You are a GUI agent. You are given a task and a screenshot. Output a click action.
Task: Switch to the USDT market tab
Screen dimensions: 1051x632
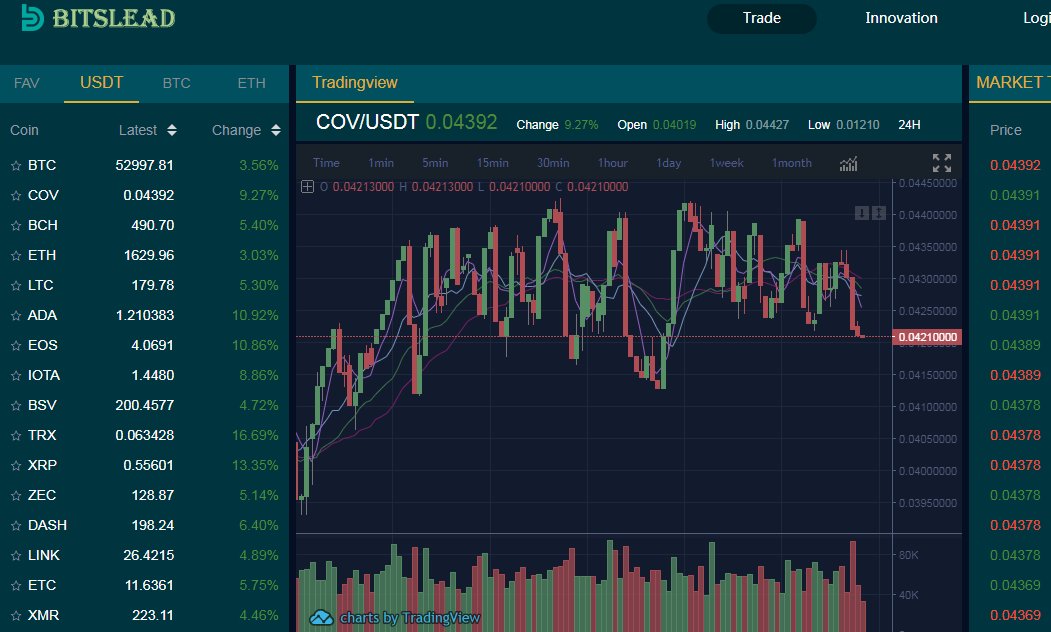pos(101,82)
